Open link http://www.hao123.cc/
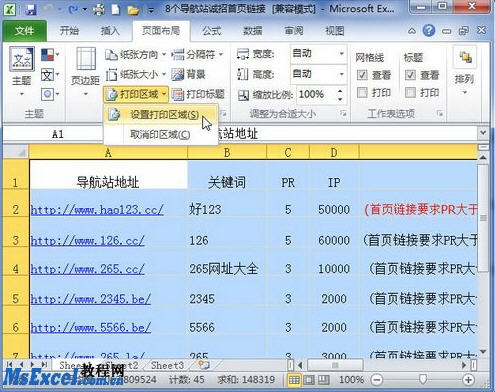 point(97,210)
